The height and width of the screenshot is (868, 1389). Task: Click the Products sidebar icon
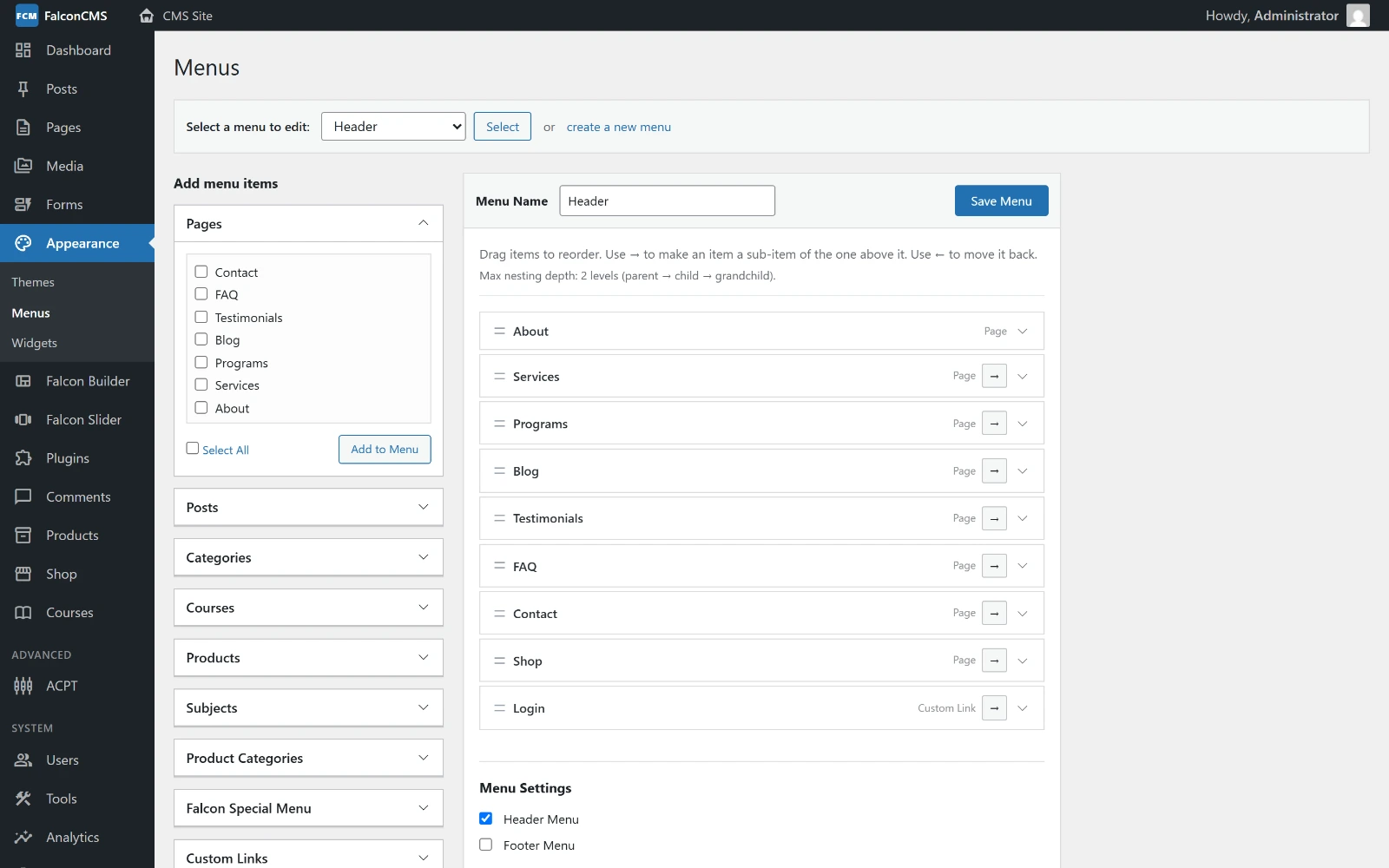pos(23,536)
